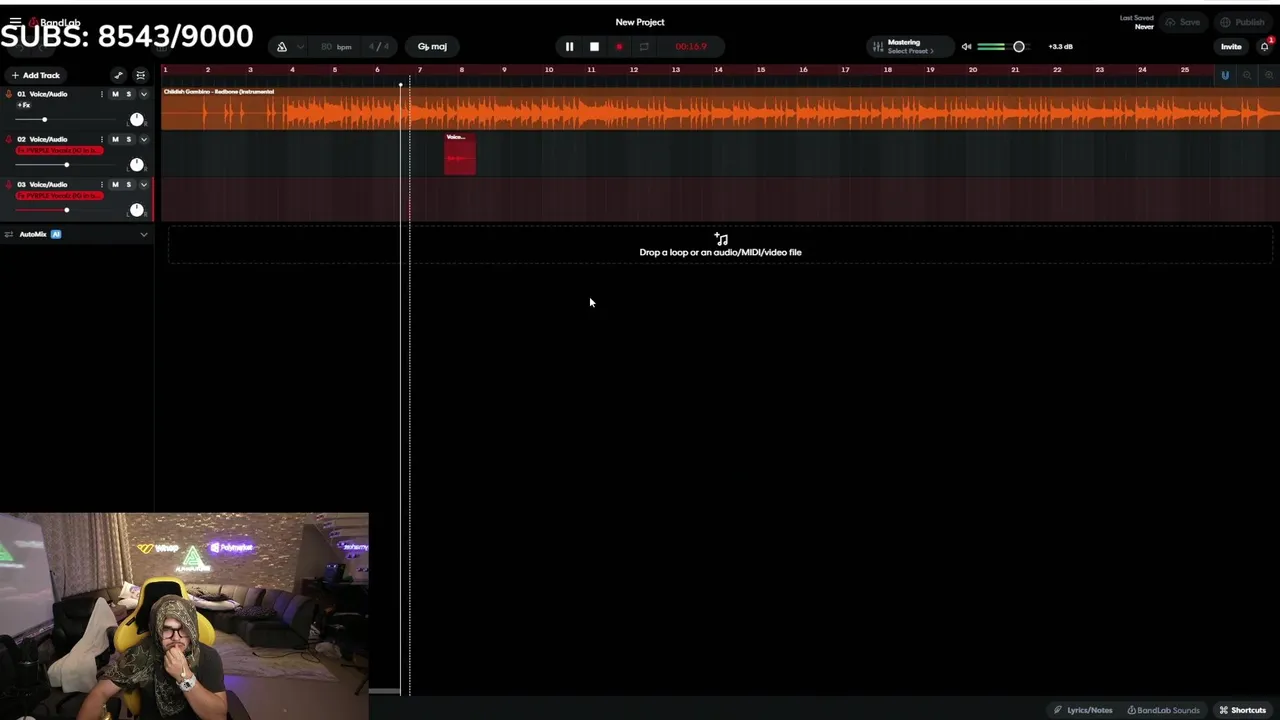Toggle the metronome icon
This screenshot has width=1280, height=720.
pyautogui.click(x=282, y=47)
